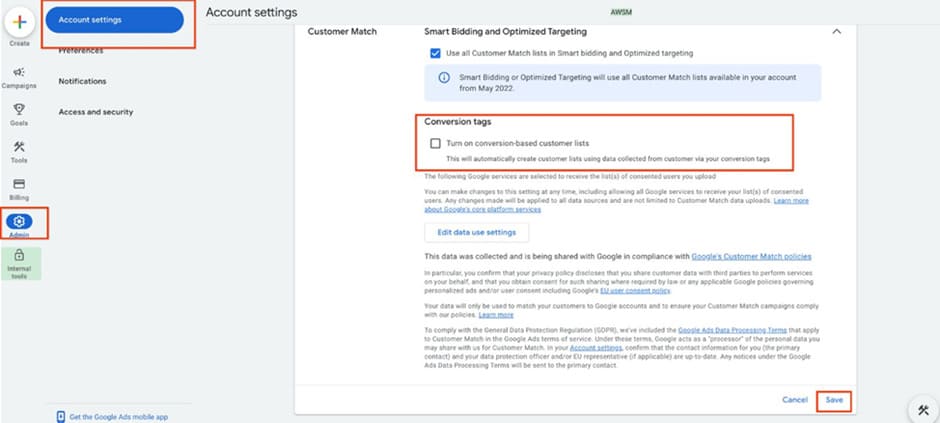
Task: Open Access and security settings
Action: [x=96, y=112]
